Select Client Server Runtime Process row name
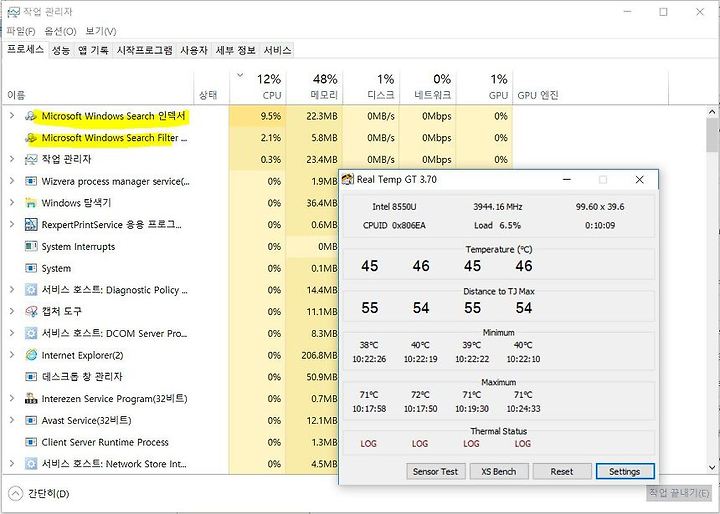Viewport: 720px width, 514px height. (x=105, y=442)
